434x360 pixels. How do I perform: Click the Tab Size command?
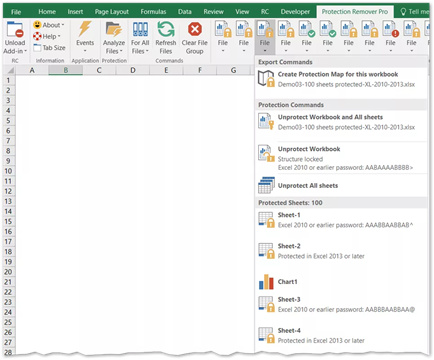[x=49, y=48]
